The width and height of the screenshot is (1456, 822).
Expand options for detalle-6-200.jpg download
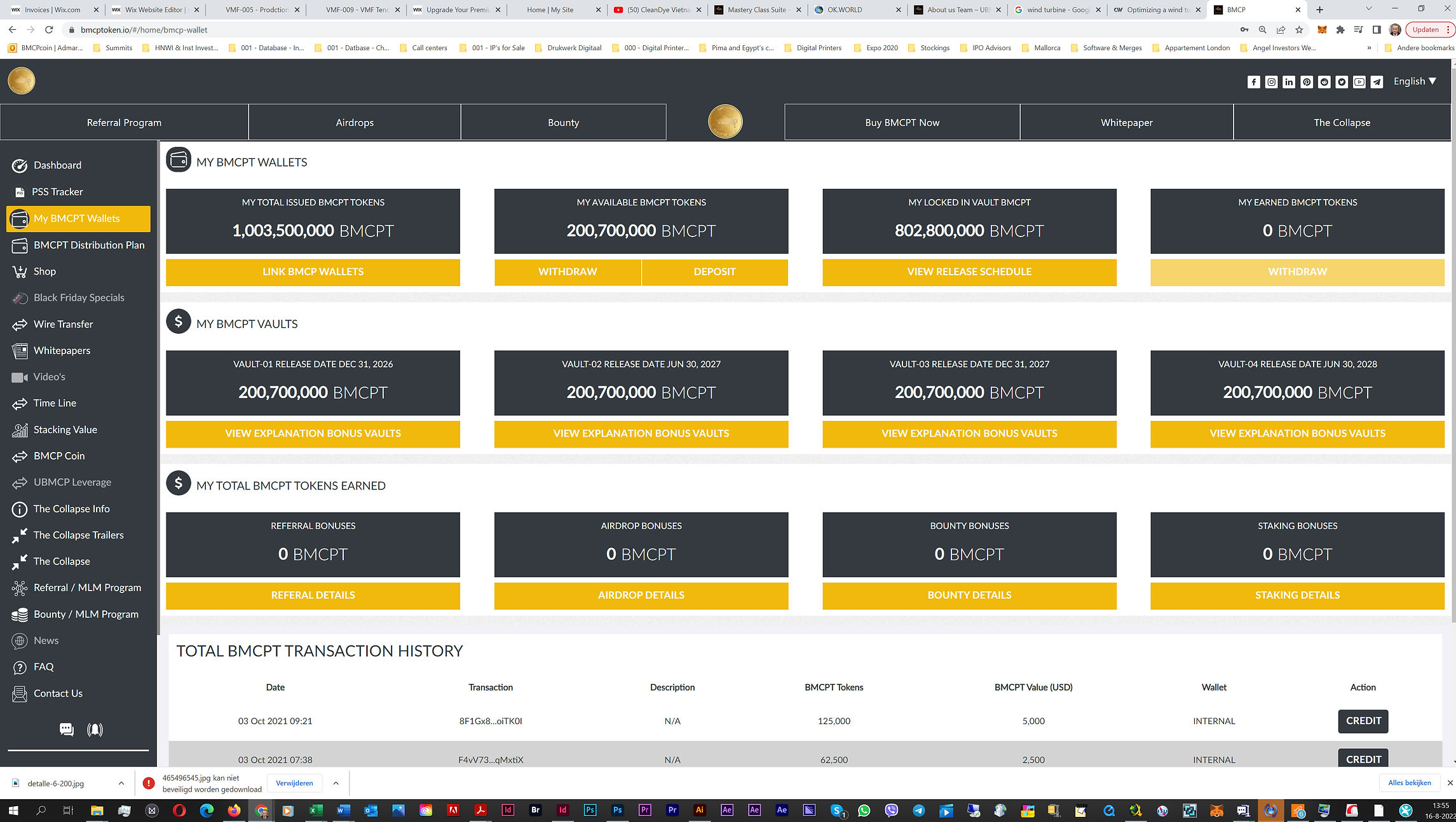[x=121, y=783]
